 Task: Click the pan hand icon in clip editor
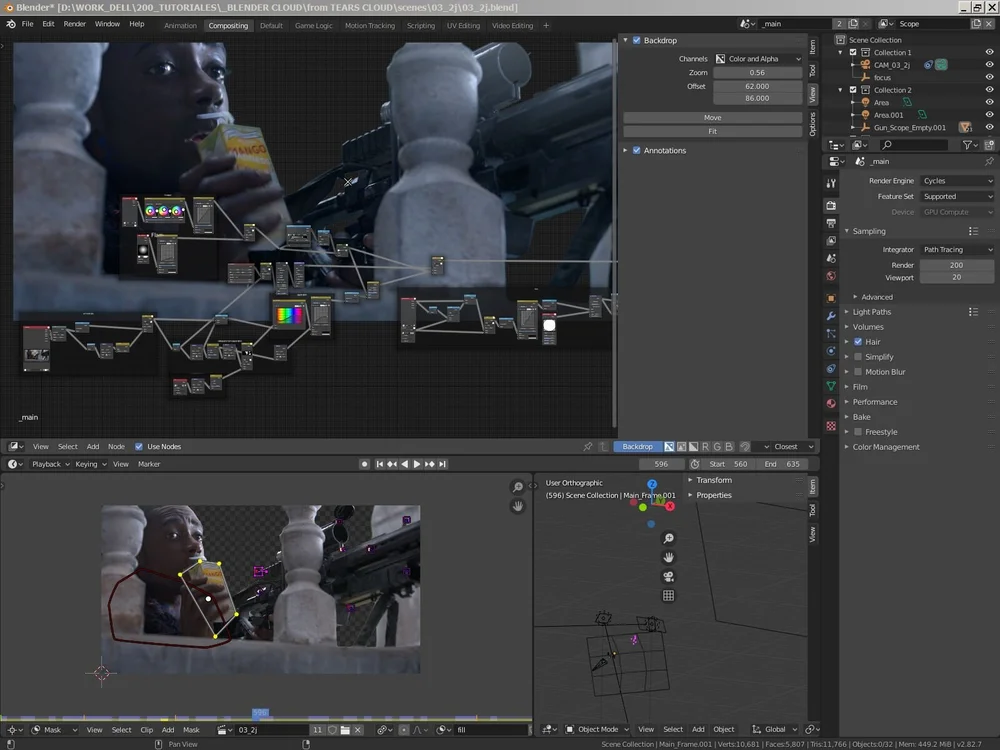[x=518, y=506]
